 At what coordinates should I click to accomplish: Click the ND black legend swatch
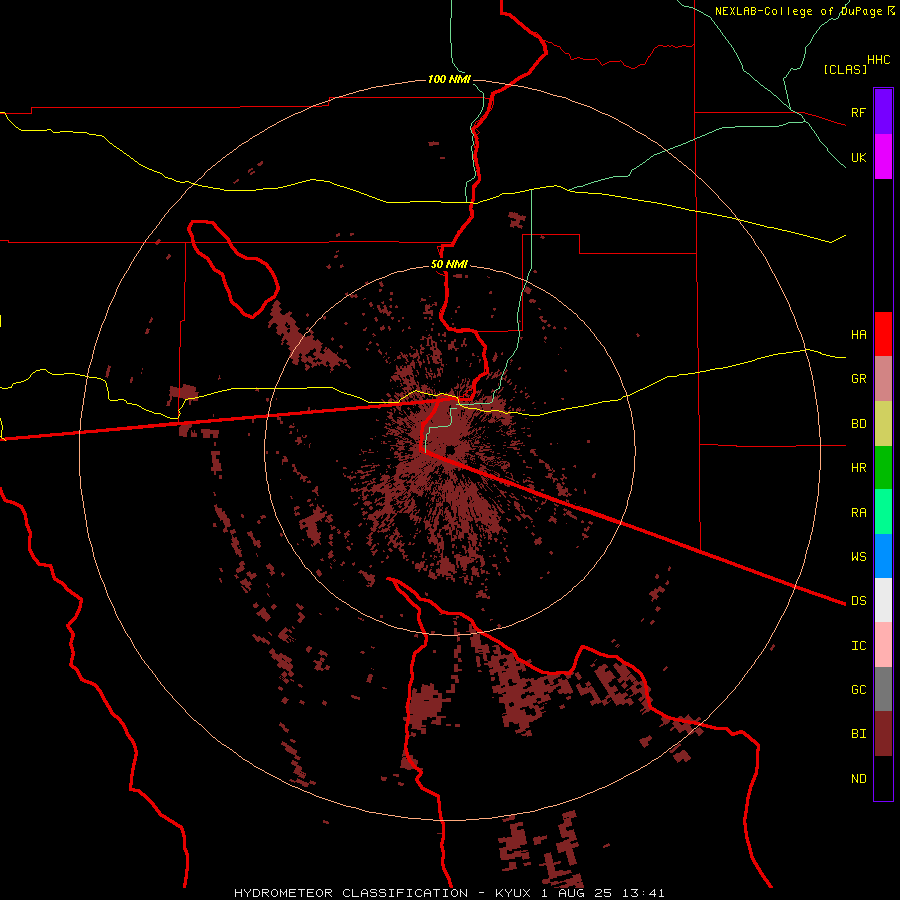pos(883,778)
